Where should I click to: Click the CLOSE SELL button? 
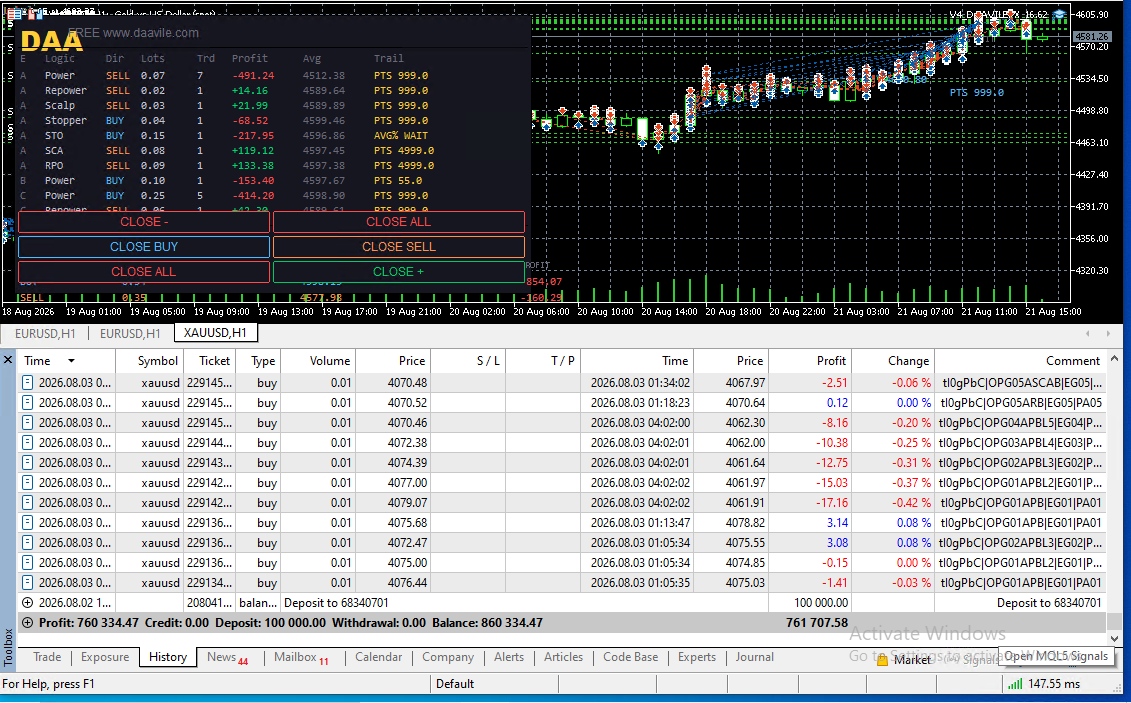click(x=399, y=247)
